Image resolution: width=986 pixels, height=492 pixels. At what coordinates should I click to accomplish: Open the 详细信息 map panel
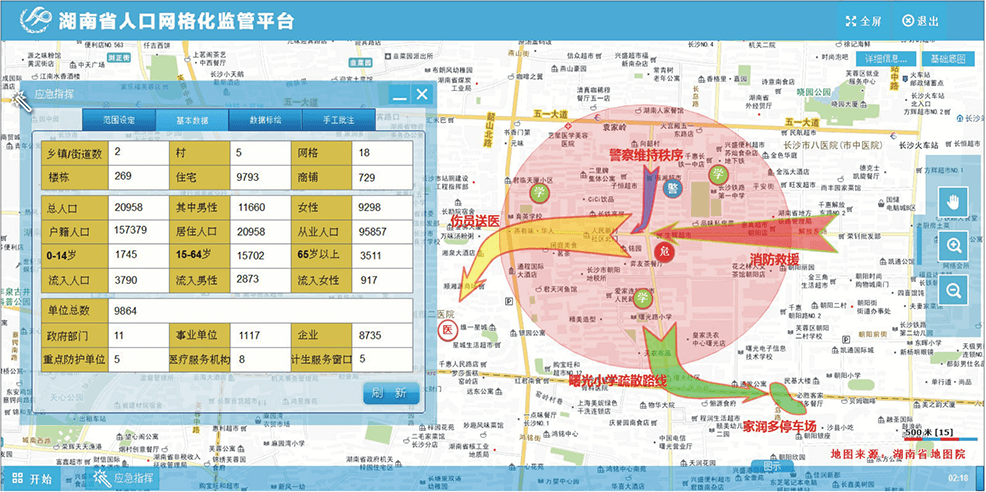coord(884,59)
